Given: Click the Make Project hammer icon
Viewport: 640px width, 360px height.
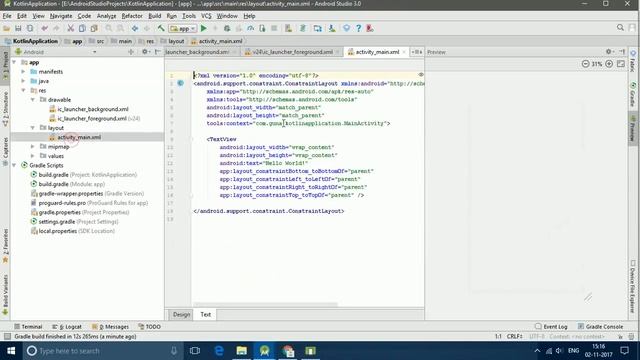Looking at the screenshot, I should [161, 29].
